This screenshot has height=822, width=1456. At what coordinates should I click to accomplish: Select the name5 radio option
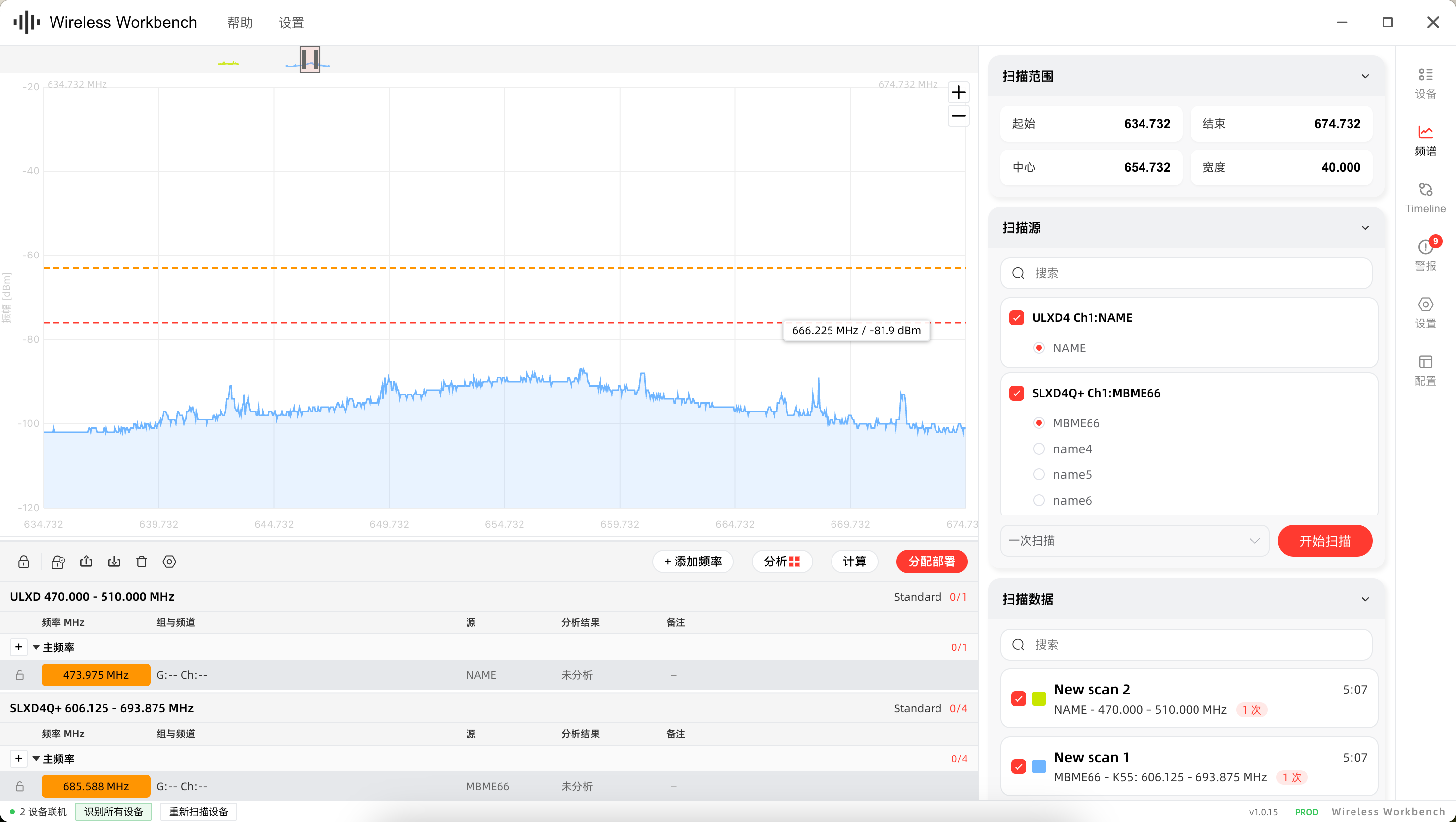(1039, 474)
